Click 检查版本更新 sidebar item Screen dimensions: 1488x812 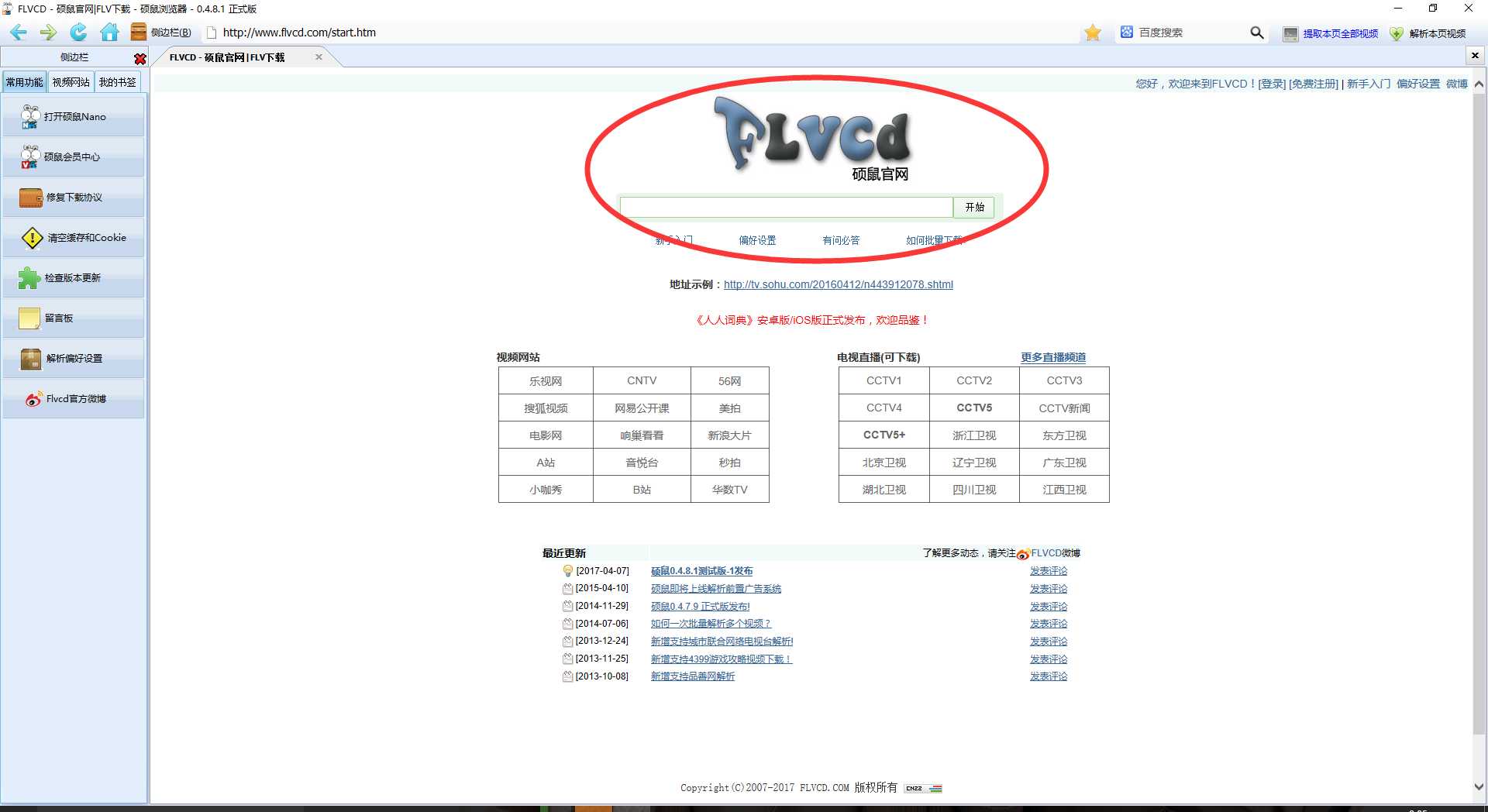74,277
